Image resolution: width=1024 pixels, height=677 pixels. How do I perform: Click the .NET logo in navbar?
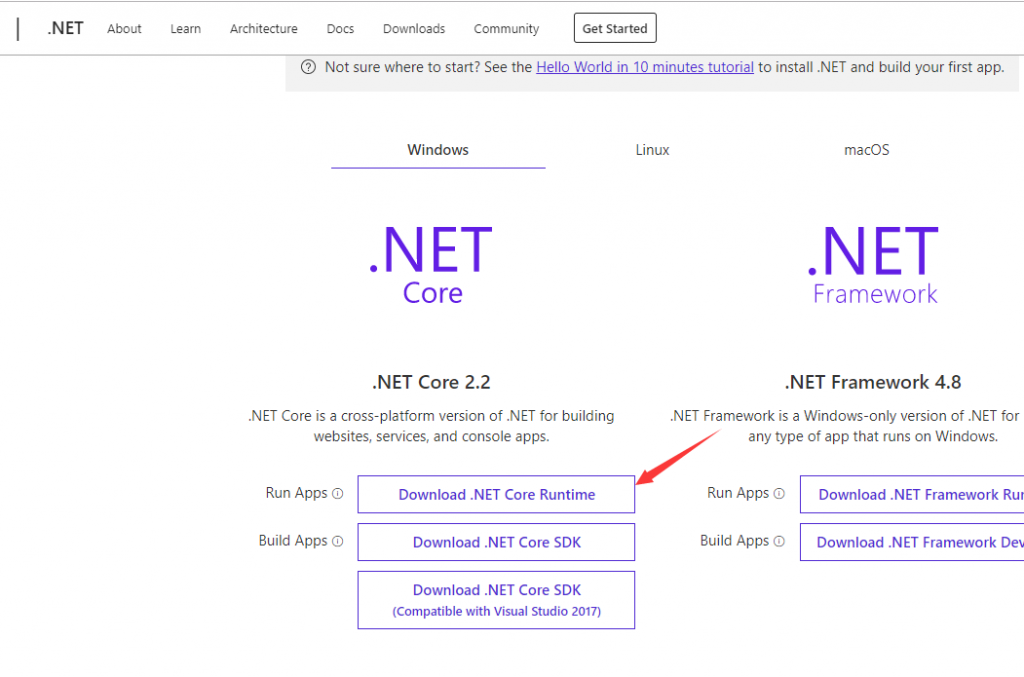(65, 28)
